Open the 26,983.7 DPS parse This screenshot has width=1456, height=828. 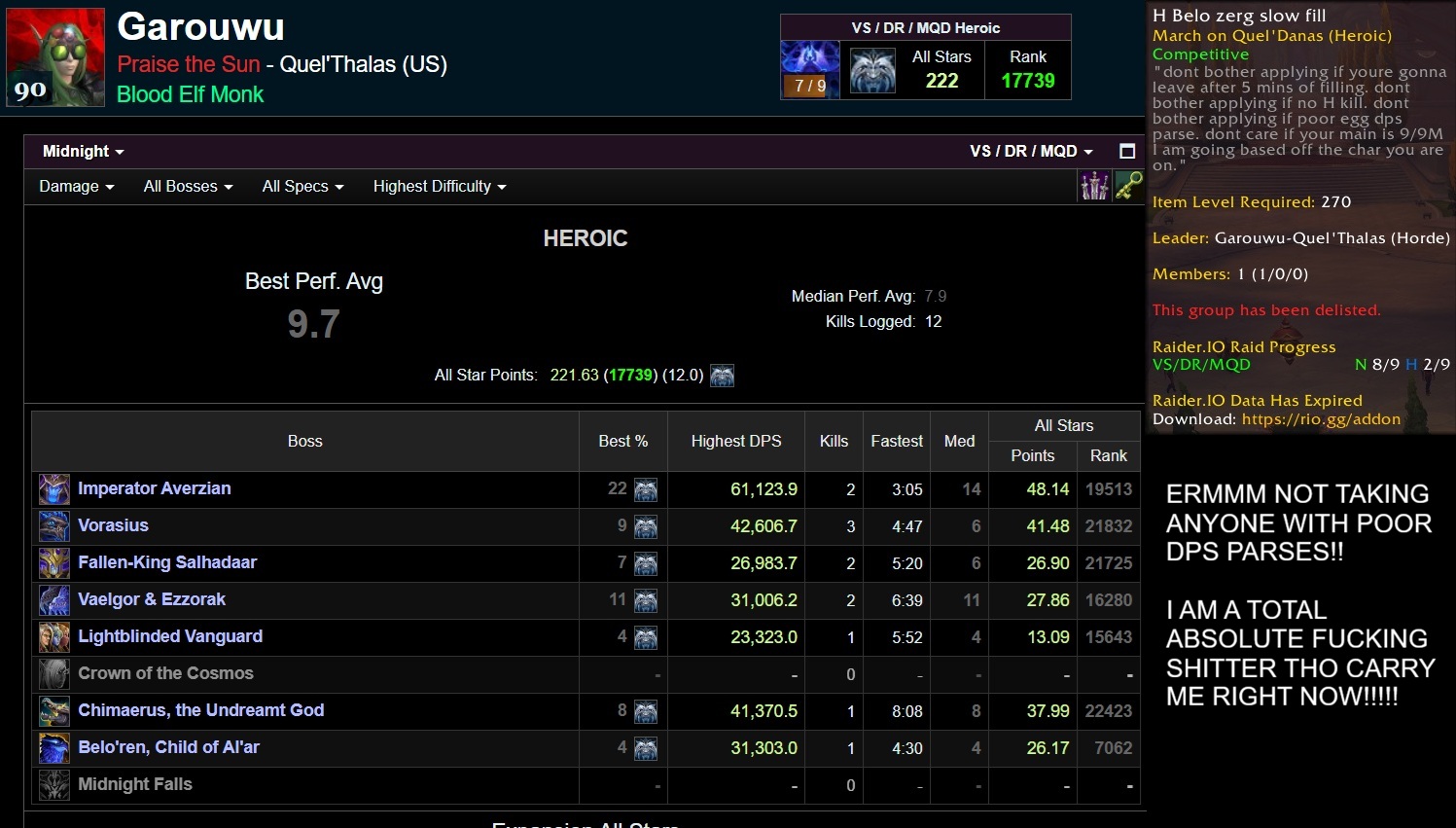(764, 563)
